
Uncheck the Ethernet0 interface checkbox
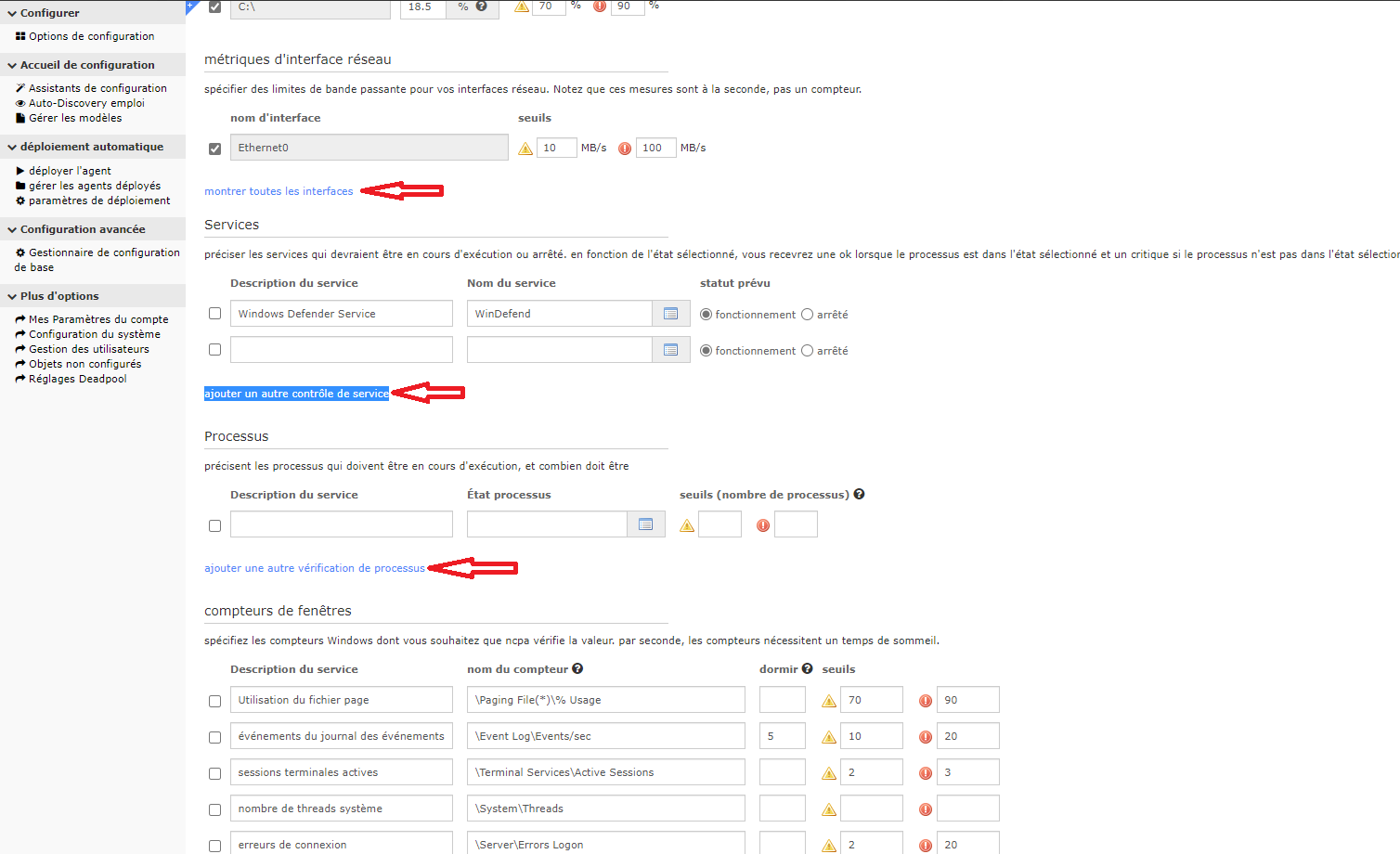coord(215,149)
